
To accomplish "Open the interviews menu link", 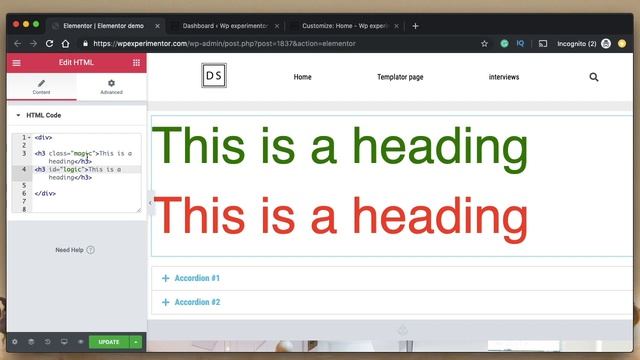I will (x=504, y=77).
